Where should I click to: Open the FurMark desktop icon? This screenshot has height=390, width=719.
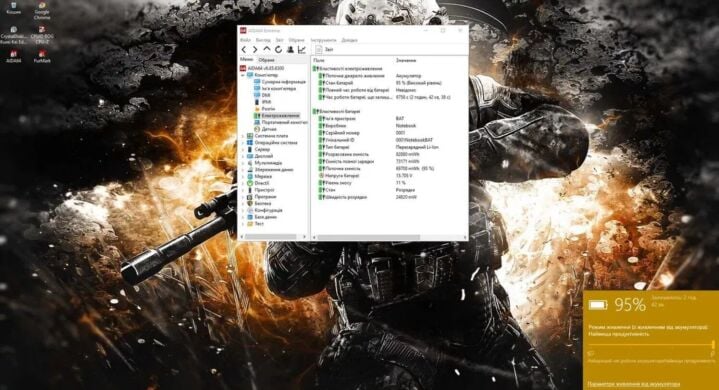[x=42, y=57]
